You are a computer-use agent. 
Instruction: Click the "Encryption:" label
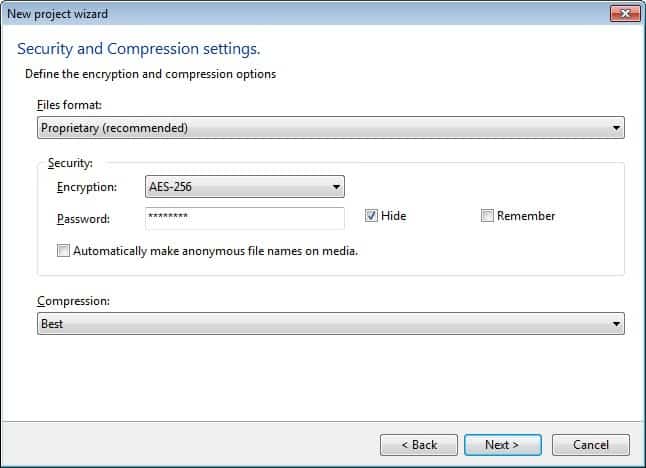click(87, 187)
